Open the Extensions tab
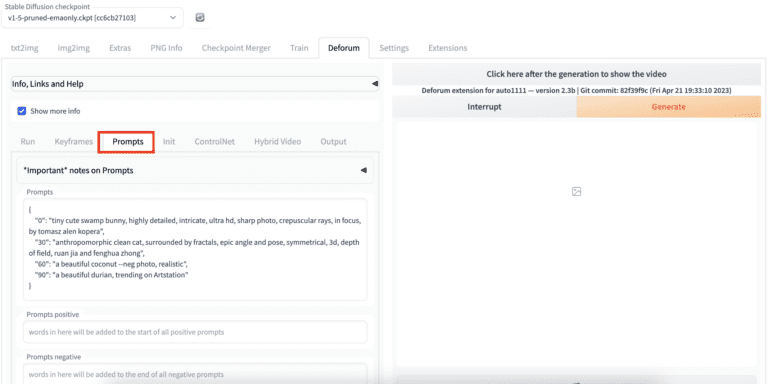This screenshot has height=384, width=768. (448, 48)
